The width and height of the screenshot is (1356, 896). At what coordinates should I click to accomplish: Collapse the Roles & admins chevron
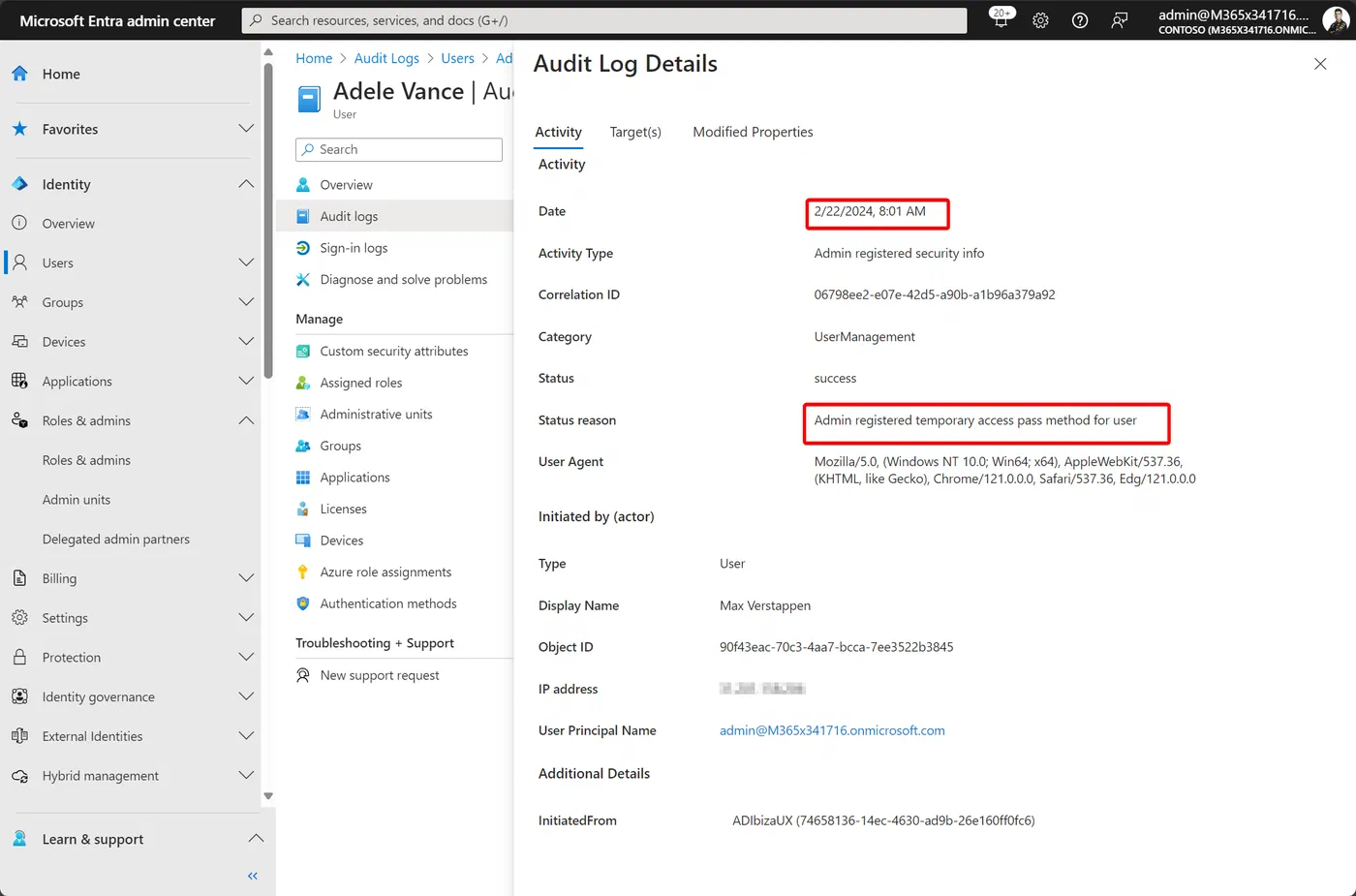click(246, 420)
